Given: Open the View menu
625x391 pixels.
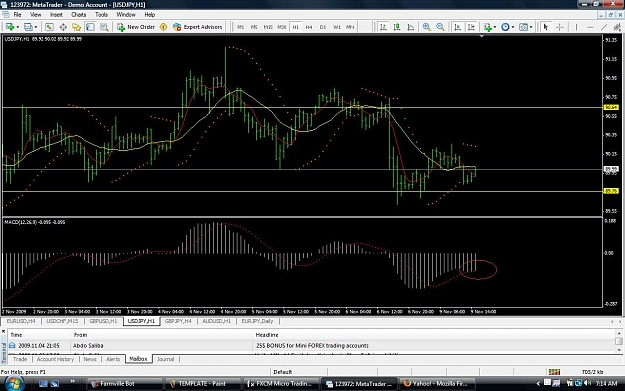Looking at the screenshot, I should coord(35,15).
